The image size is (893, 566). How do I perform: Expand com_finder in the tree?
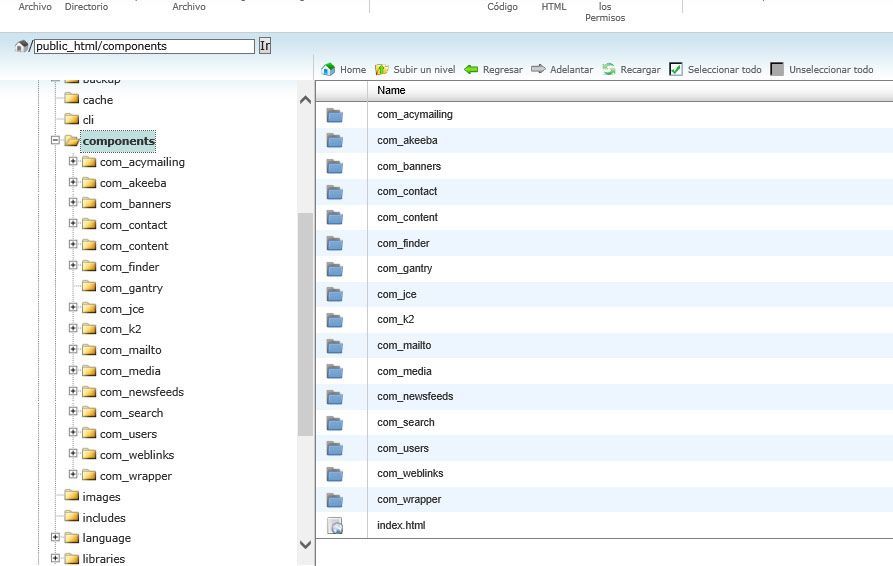[x=73, y=266]
